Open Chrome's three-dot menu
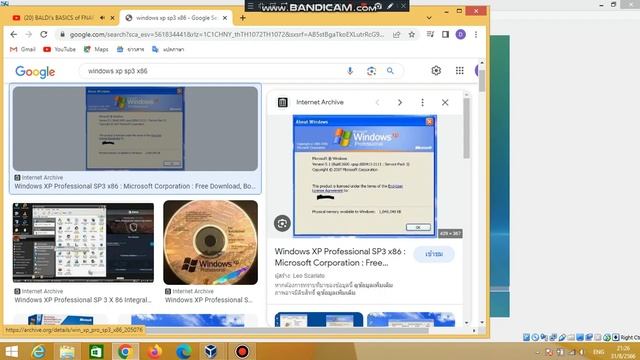This screenshot has width=640, height=360. [476, 35]
